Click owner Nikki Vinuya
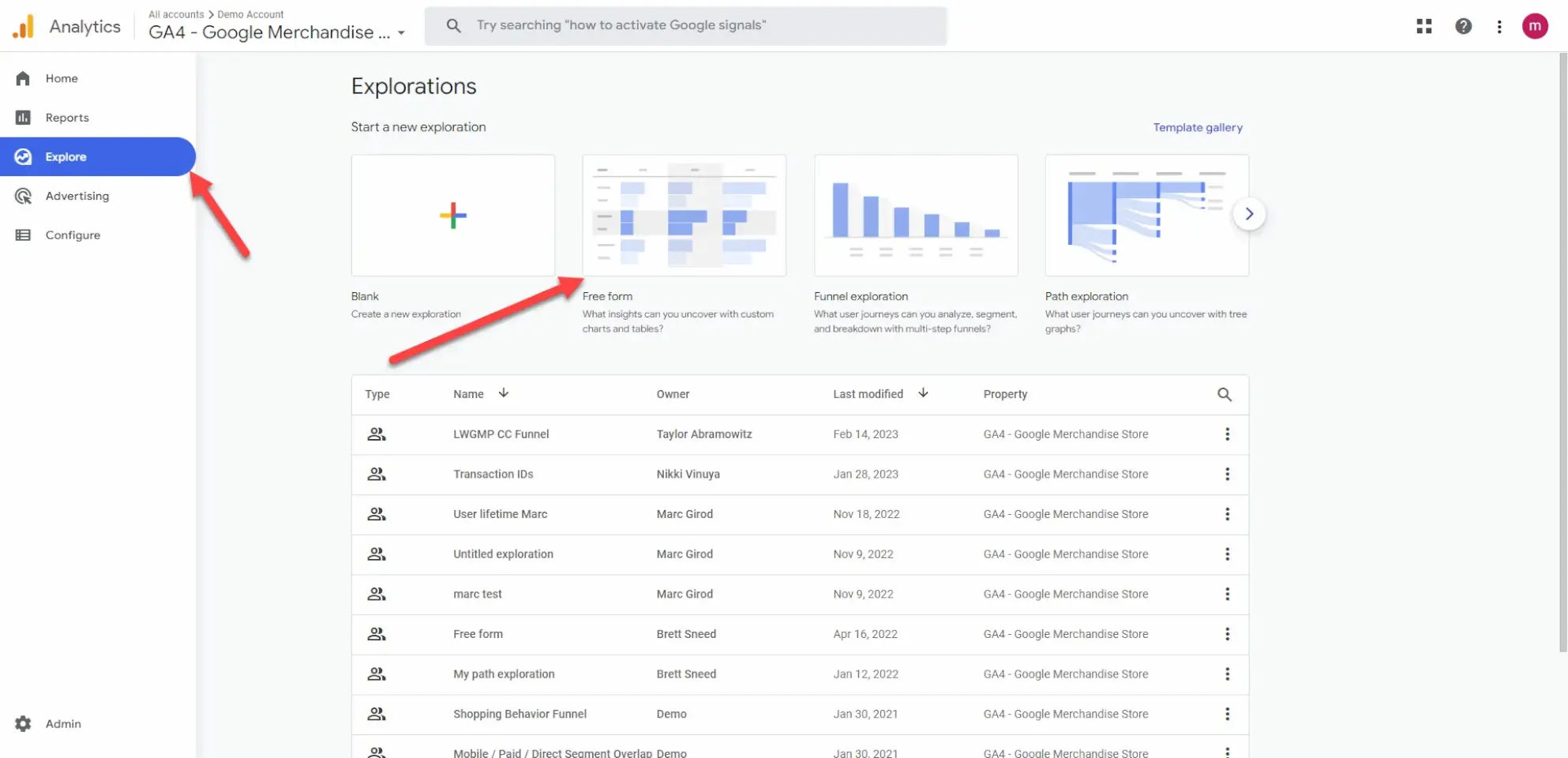Viewport: 1568px width, 758px height. coord(688,474)
